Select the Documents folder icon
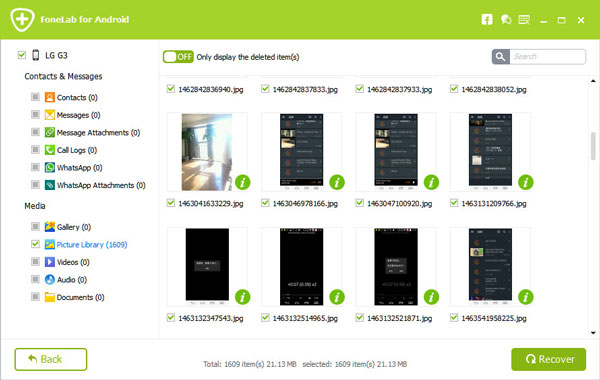 click(x=50, y=297)
